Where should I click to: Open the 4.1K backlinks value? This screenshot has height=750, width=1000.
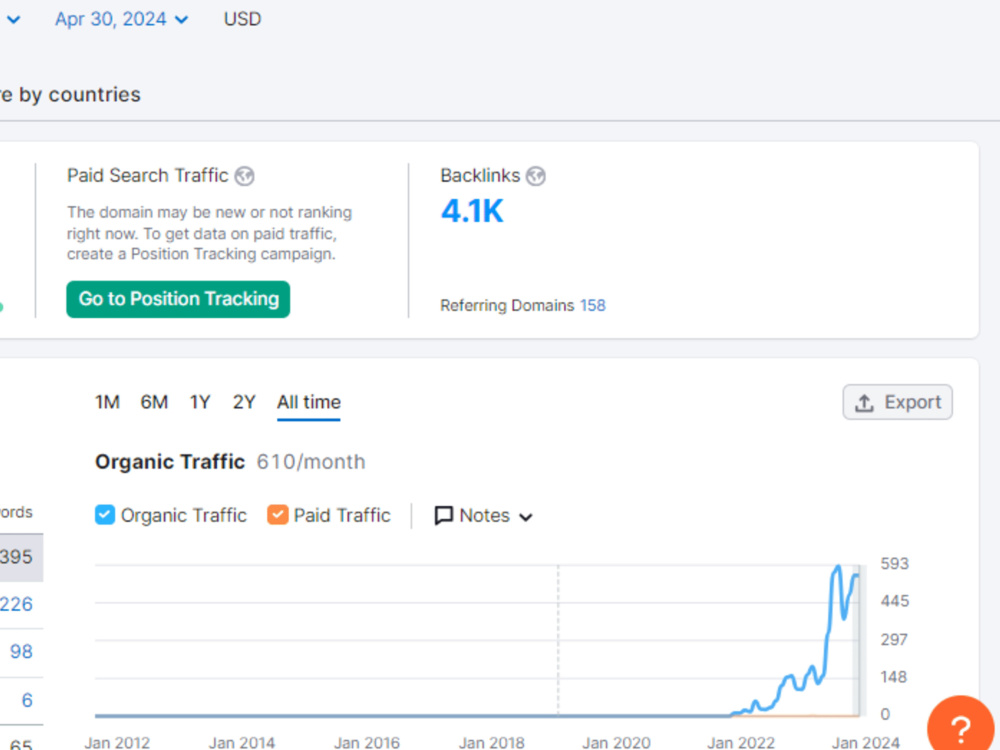point(472,211)
